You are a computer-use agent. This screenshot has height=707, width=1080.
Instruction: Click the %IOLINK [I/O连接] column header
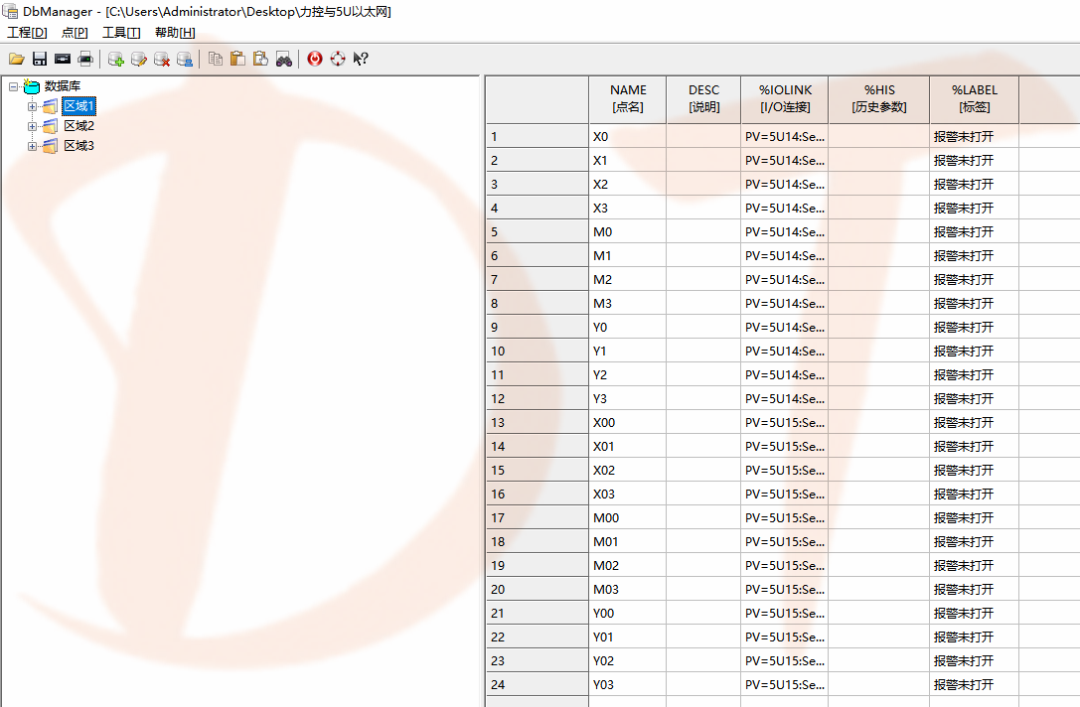(x=785, y=99)
